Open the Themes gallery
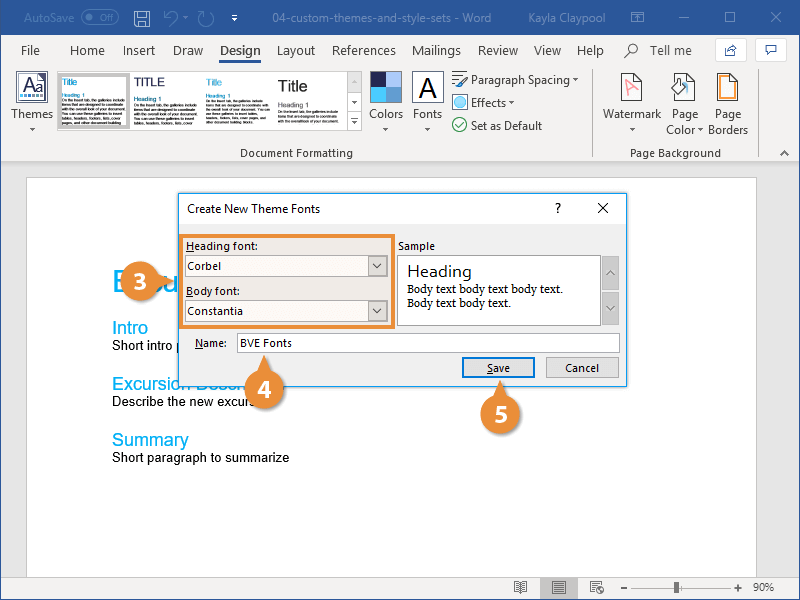 (x=32, y=102)
